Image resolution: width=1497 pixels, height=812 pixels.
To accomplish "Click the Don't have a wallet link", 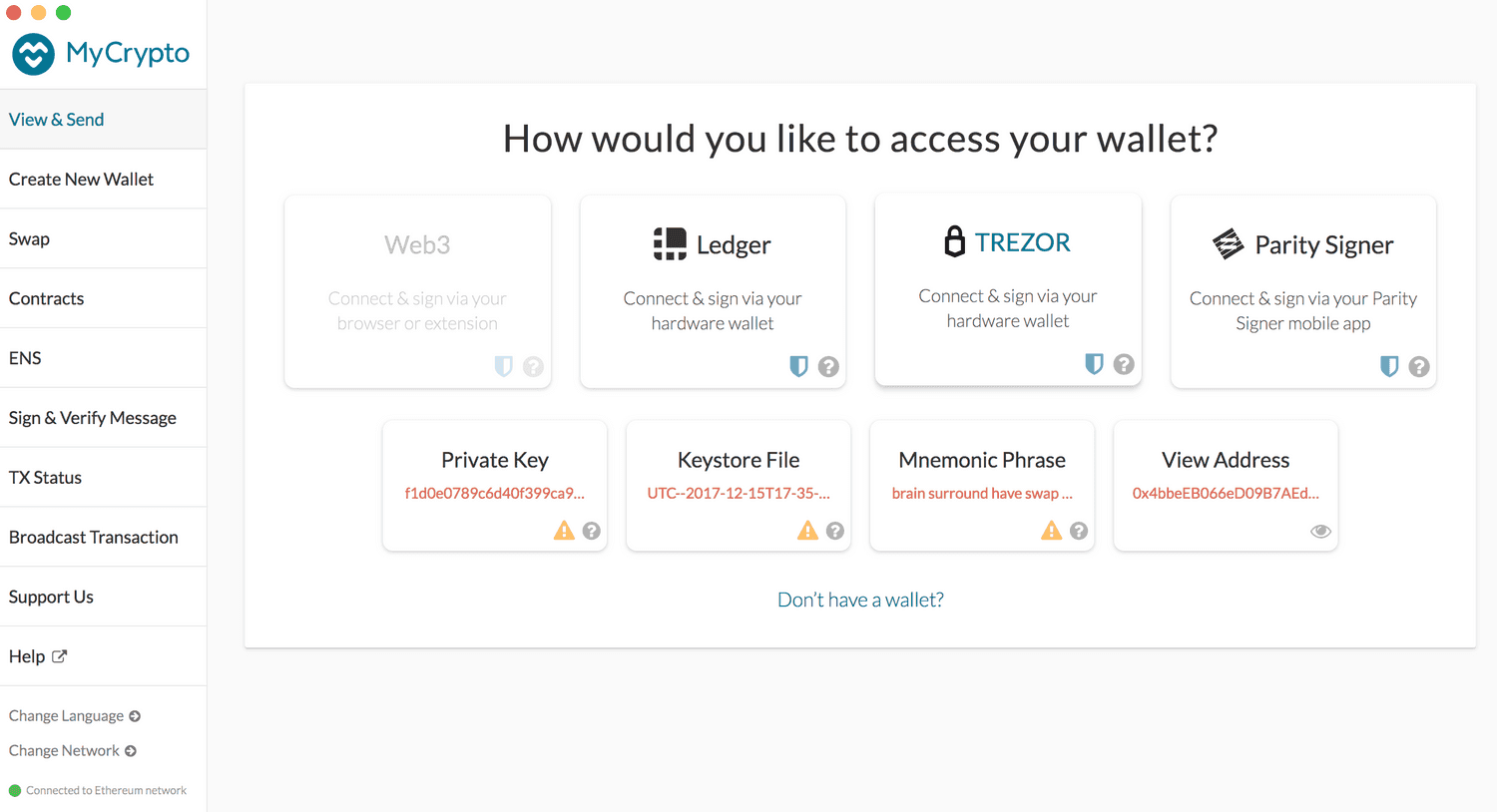I will tap(859, 599).
